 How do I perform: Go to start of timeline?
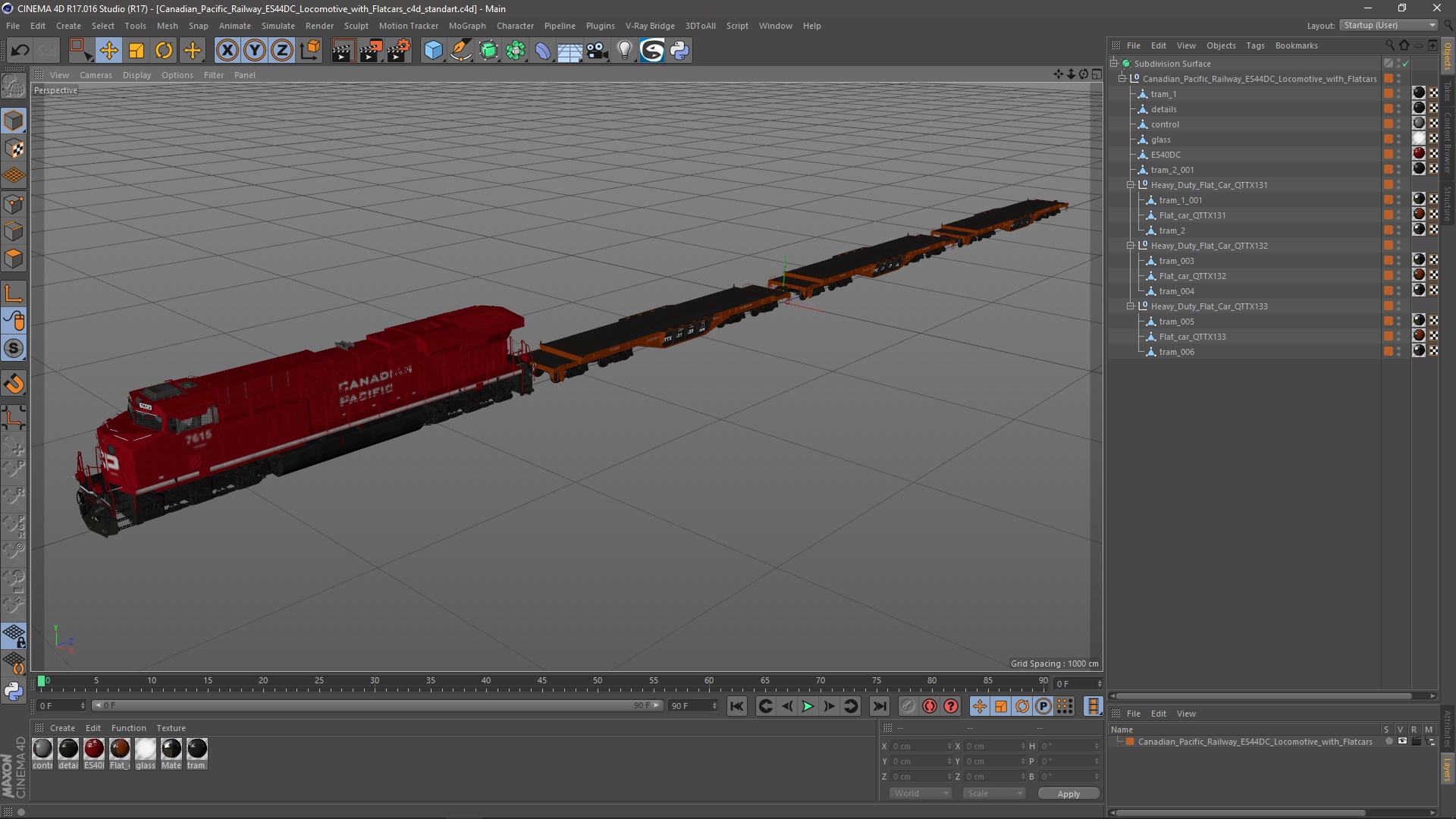coord(736,706)
